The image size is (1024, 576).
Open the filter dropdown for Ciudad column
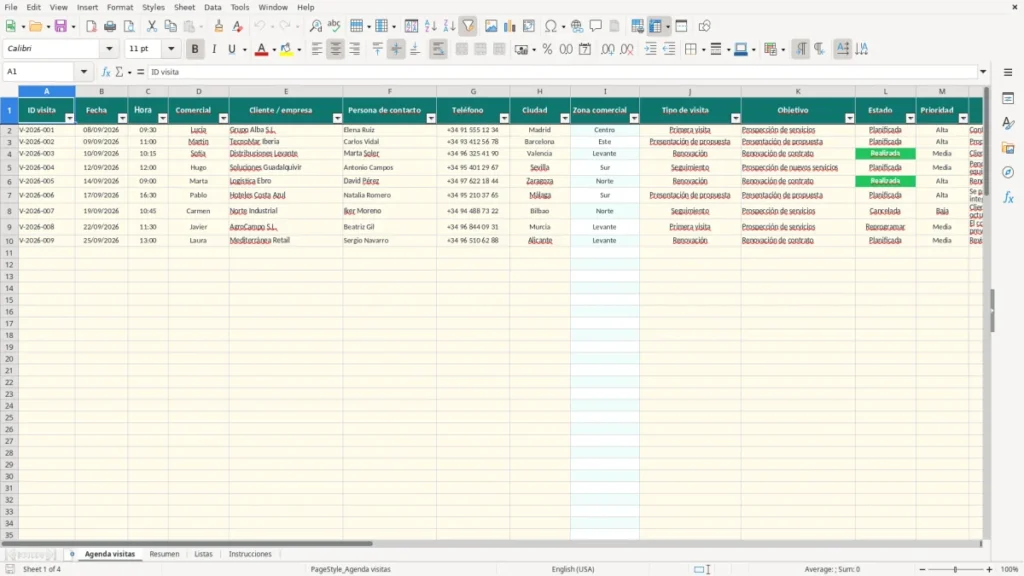[x=565, y=118]
